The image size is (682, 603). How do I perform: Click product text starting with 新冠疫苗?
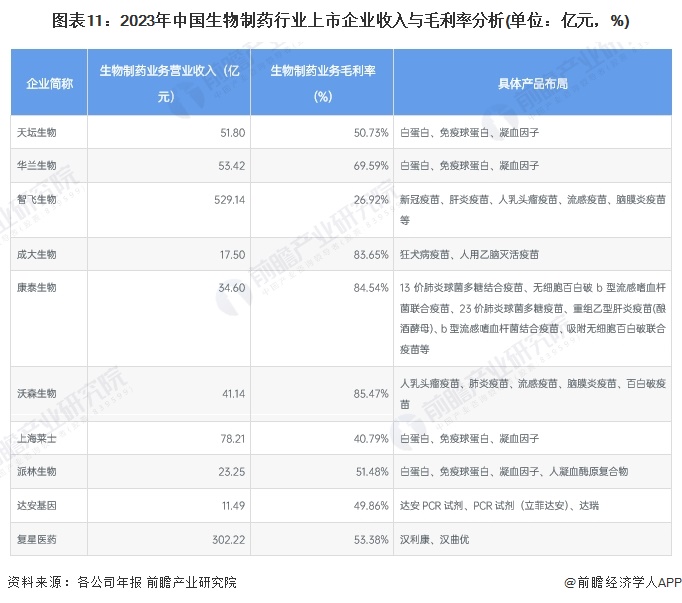(533, 210)
